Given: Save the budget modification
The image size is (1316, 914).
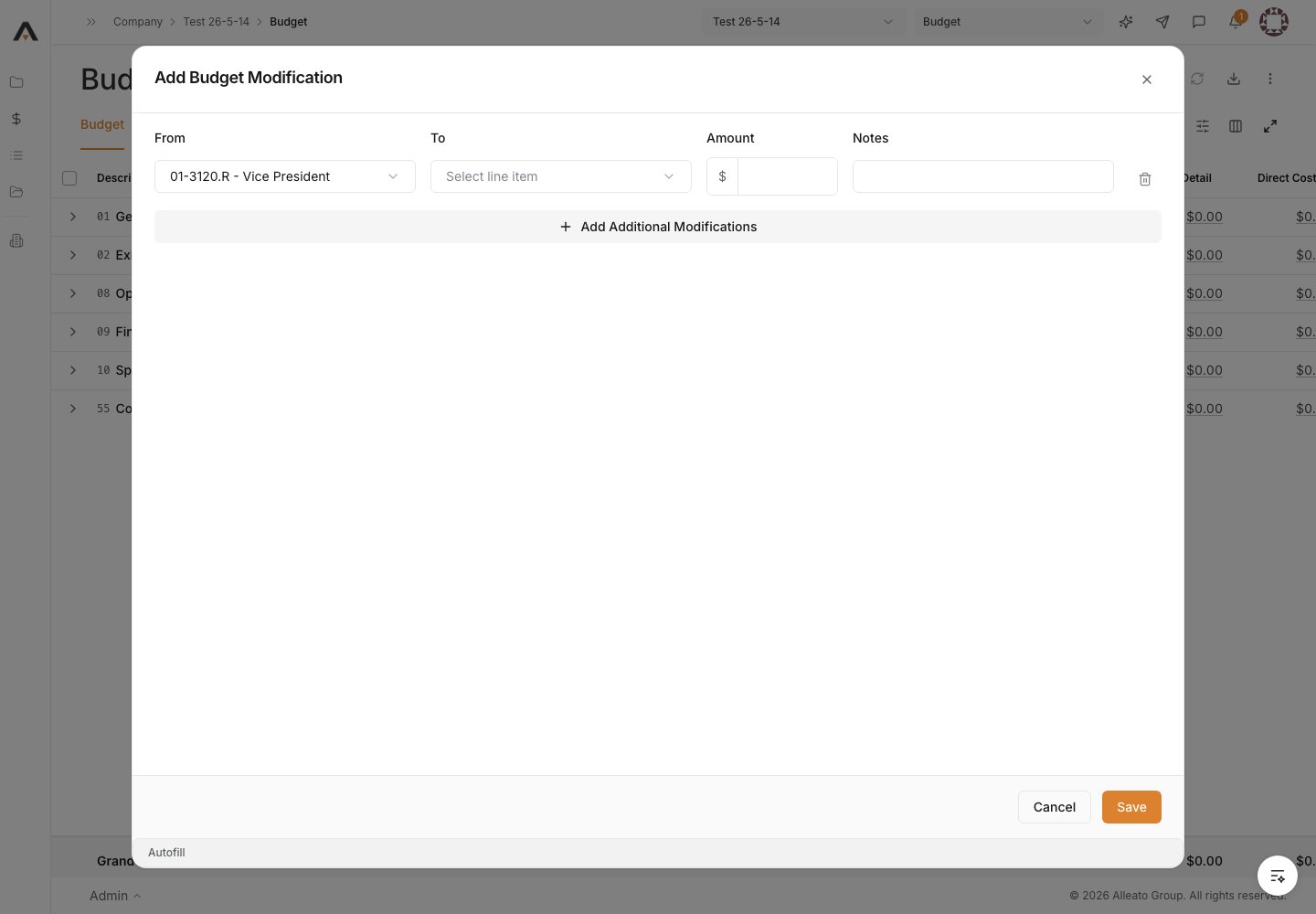Looking at the screenshot, I should (x=1131, y=807).
